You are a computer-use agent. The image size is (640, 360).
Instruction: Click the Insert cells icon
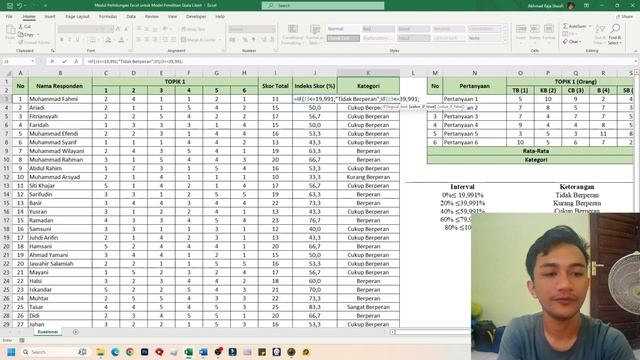point(521,29)
